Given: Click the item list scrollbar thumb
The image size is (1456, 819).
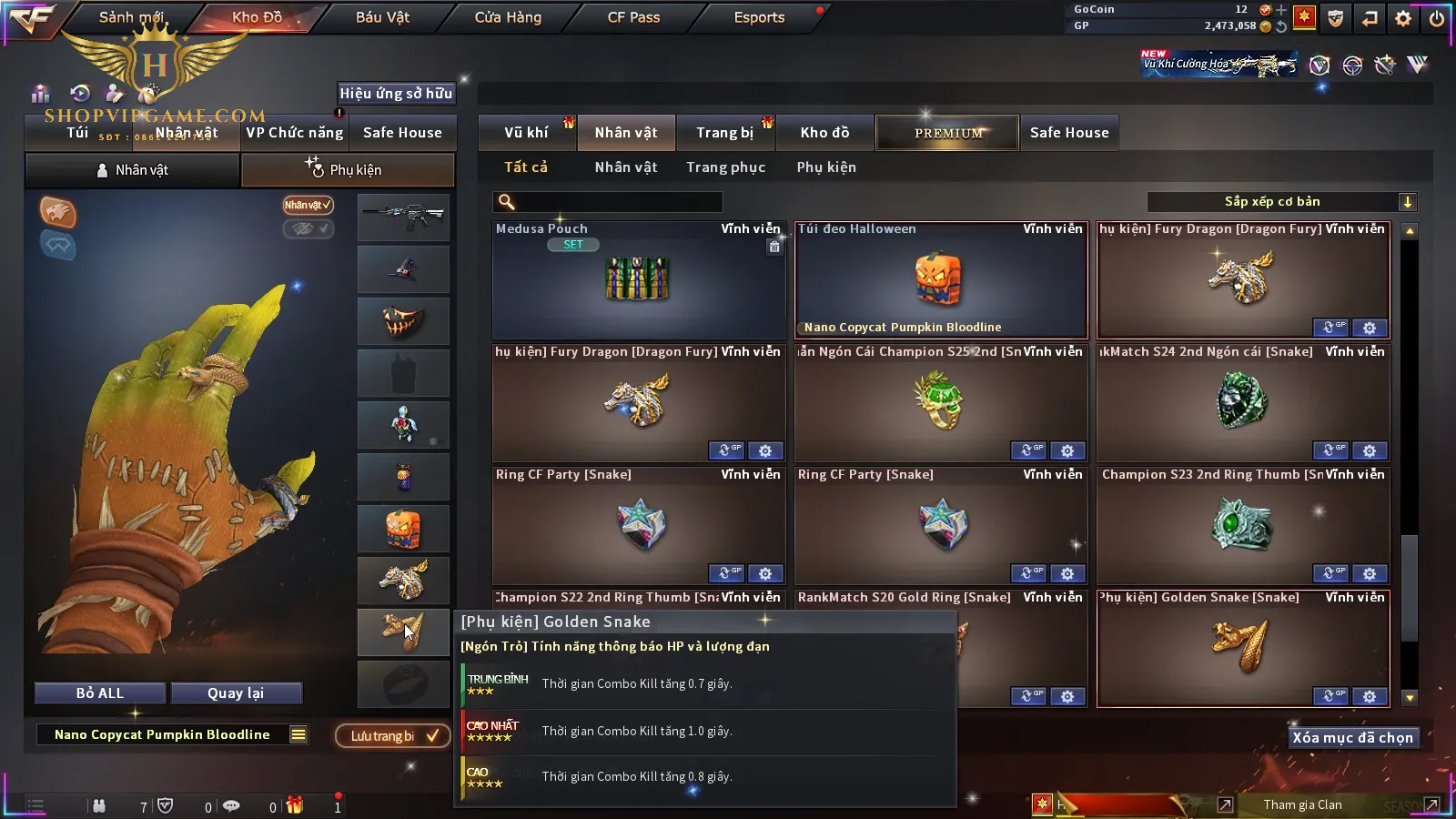Looking at the screenshot, I should point(1410,589).
